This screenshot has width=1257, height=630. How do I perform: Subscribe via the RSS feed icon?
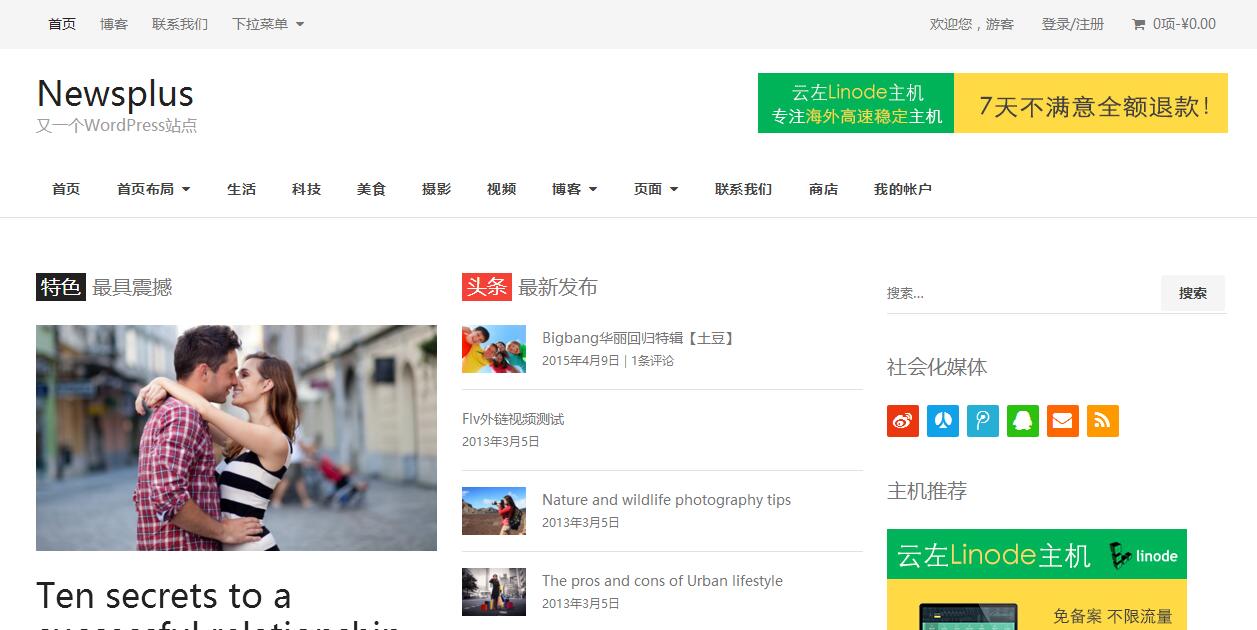click(x=1103, y=421)
